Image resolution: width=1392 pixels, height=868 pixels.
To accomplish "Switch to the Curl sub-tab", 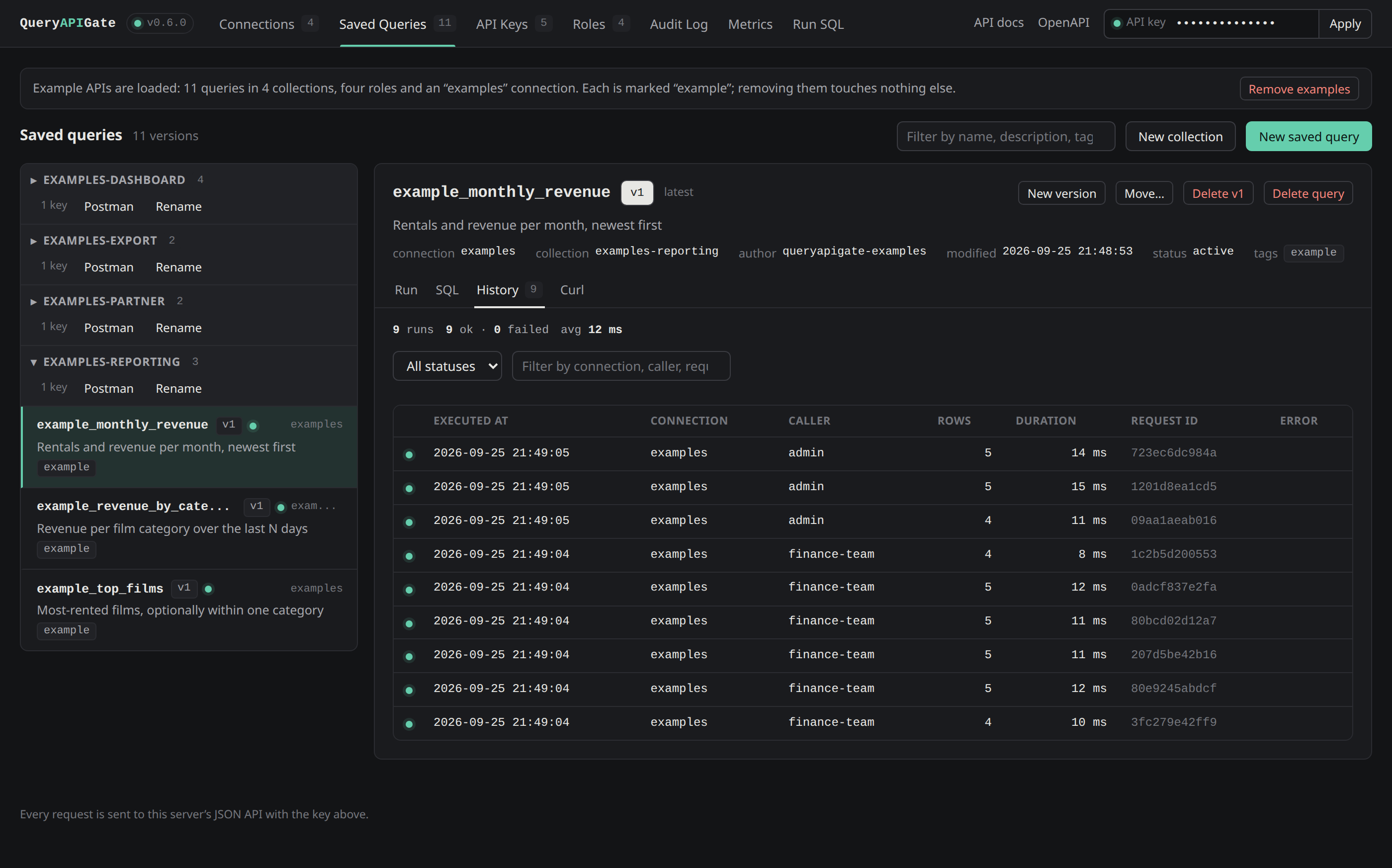I will 572,290.
